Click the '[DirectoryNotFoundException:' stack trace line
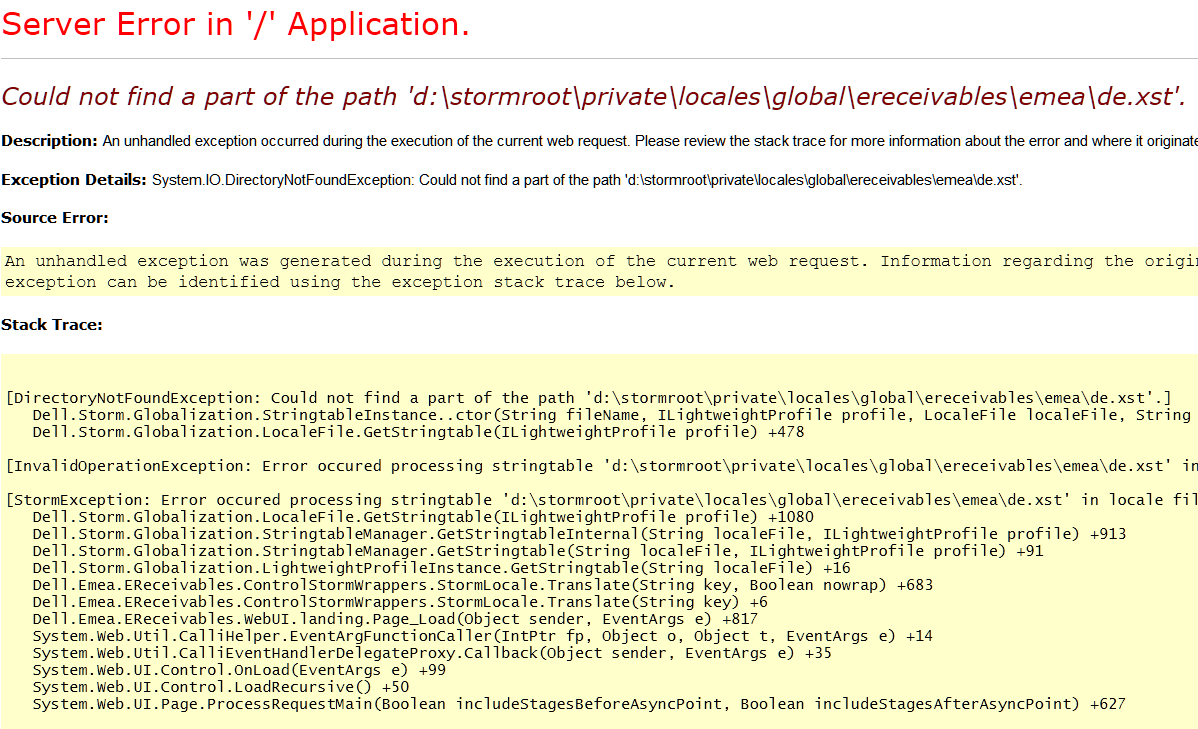 588,398
